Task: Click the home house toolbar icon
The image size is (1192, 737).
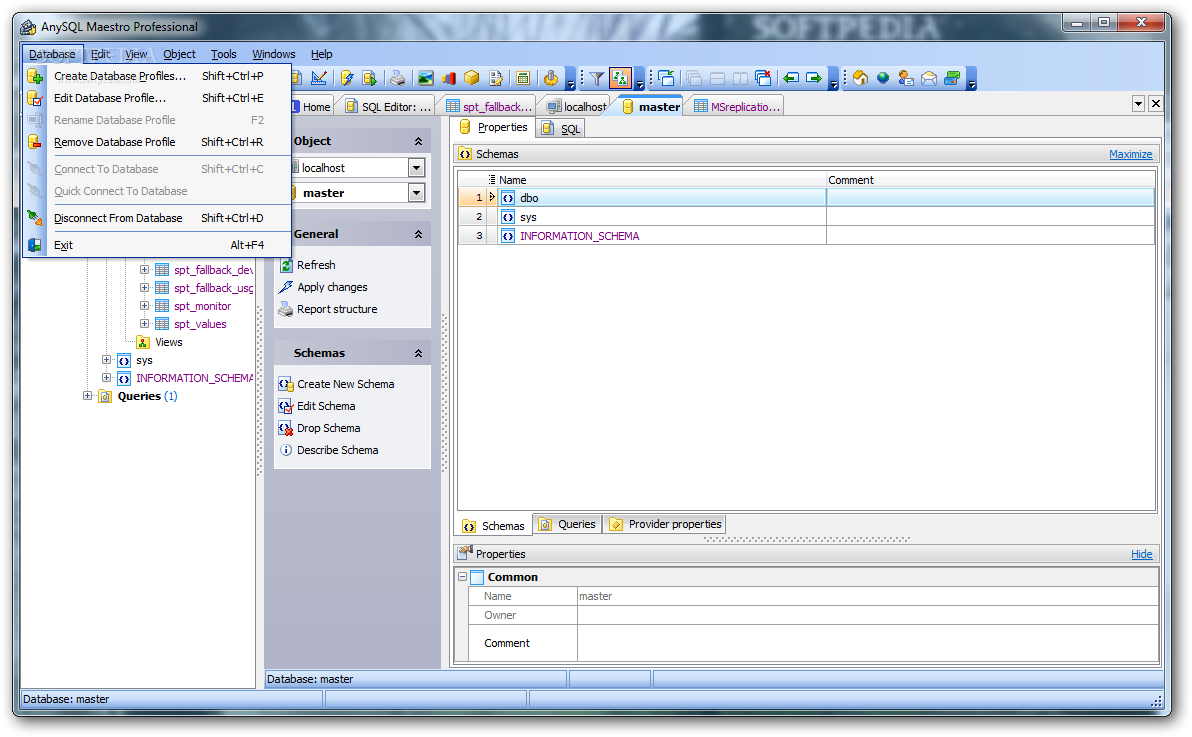Action: point(860,78)
